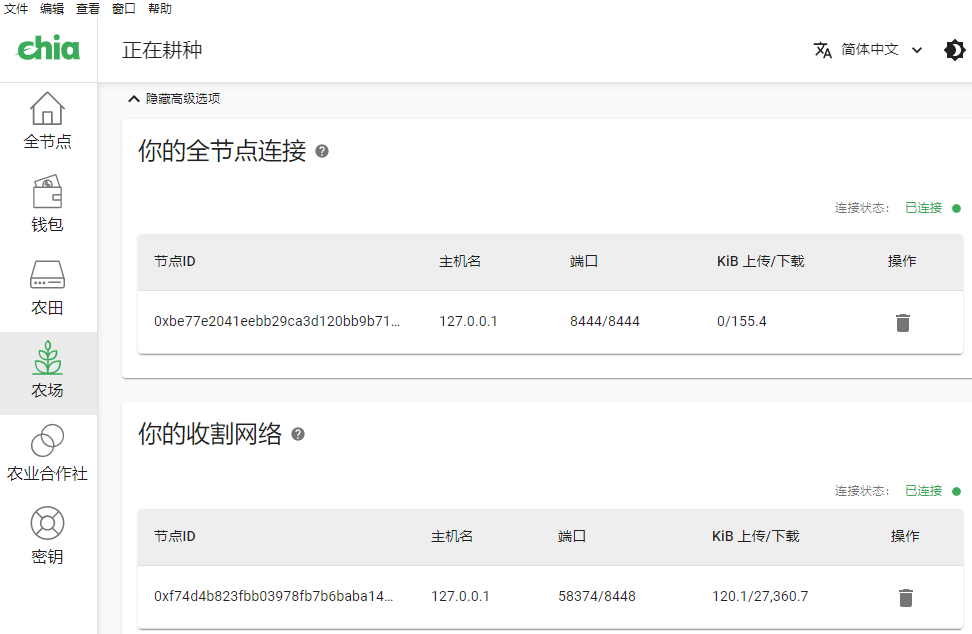This screenshot has width=972, height=634.
Task: Click 127.0.0.1 host in full node table
Action: [x=468, y=321]
